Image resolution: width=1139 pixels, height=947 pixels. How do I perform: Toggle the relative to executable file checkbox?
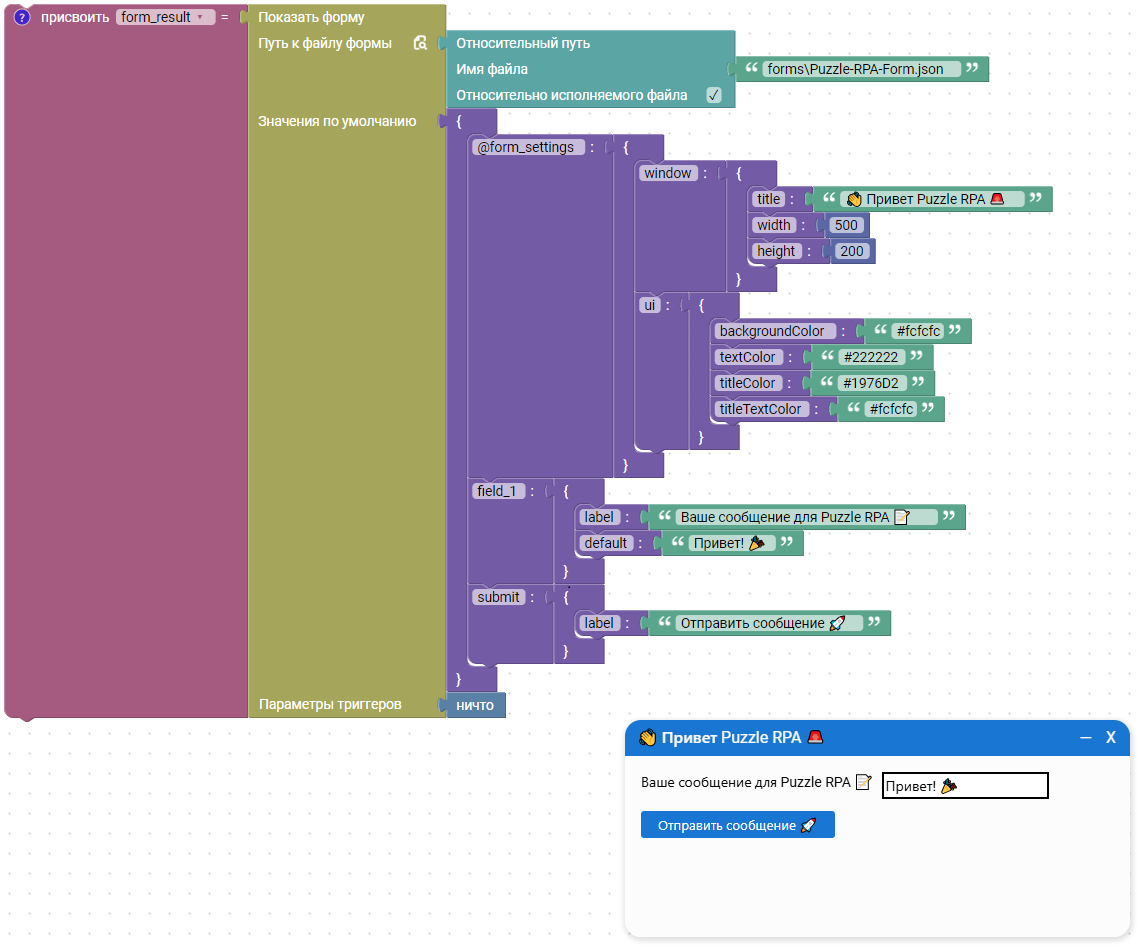click(x=714, y=96)
